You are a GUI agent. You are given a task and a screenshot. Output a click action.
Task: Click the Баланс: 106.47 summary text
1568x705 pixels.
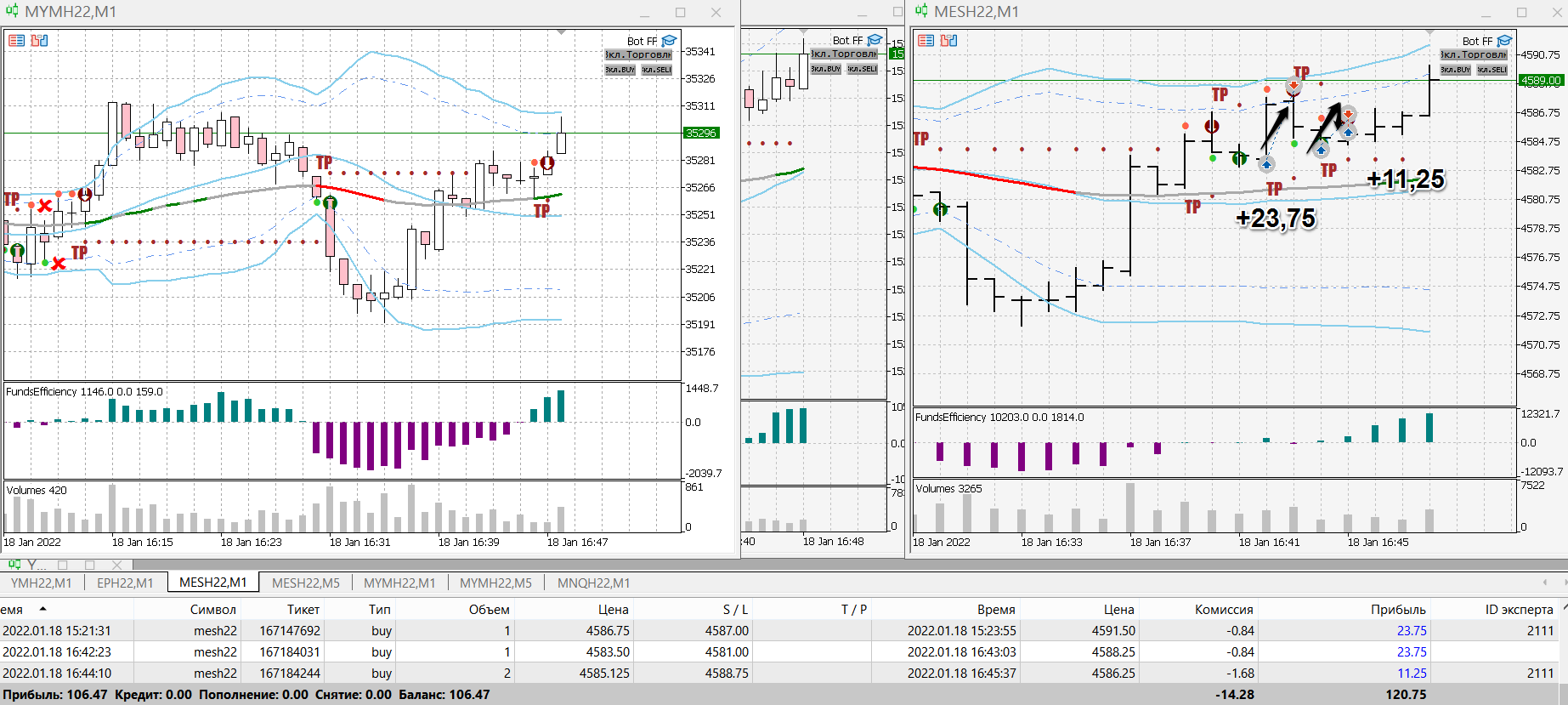444,695
